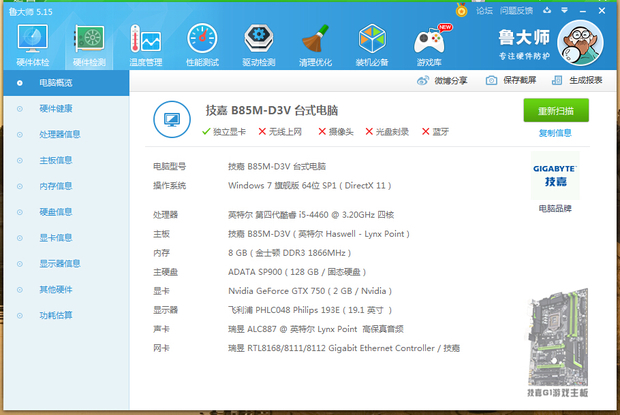The width and height of the screenshot is (620, 415).
Task: Click processor value i5-4460 @ 3.20GHz
Action: click(x=311, y=215)
